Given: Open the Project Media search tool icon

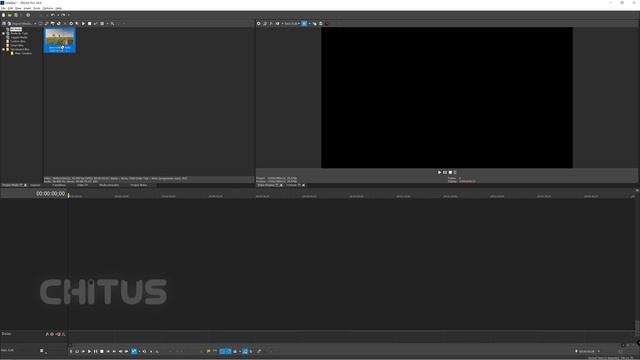Looking at the screenshot, I should pyautogui.click(x=112, y=24).
